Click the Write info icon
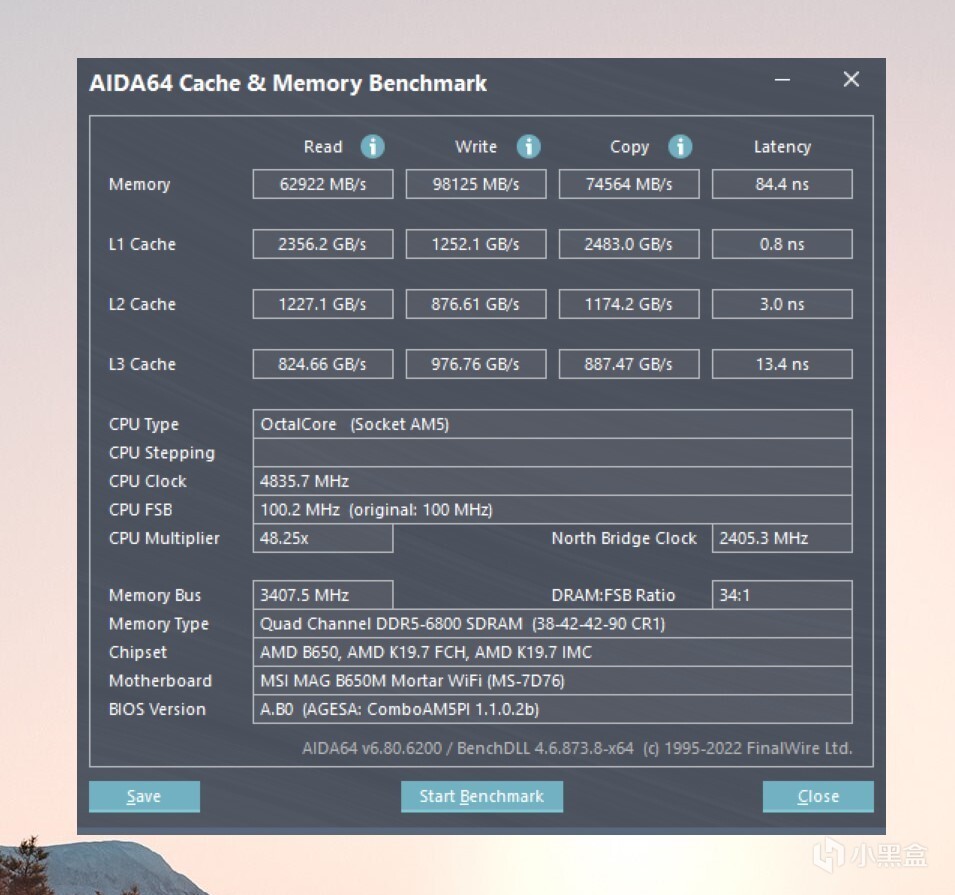Image resolution: width=955 pixels, height=895 pixels. (x=528, y=146)
